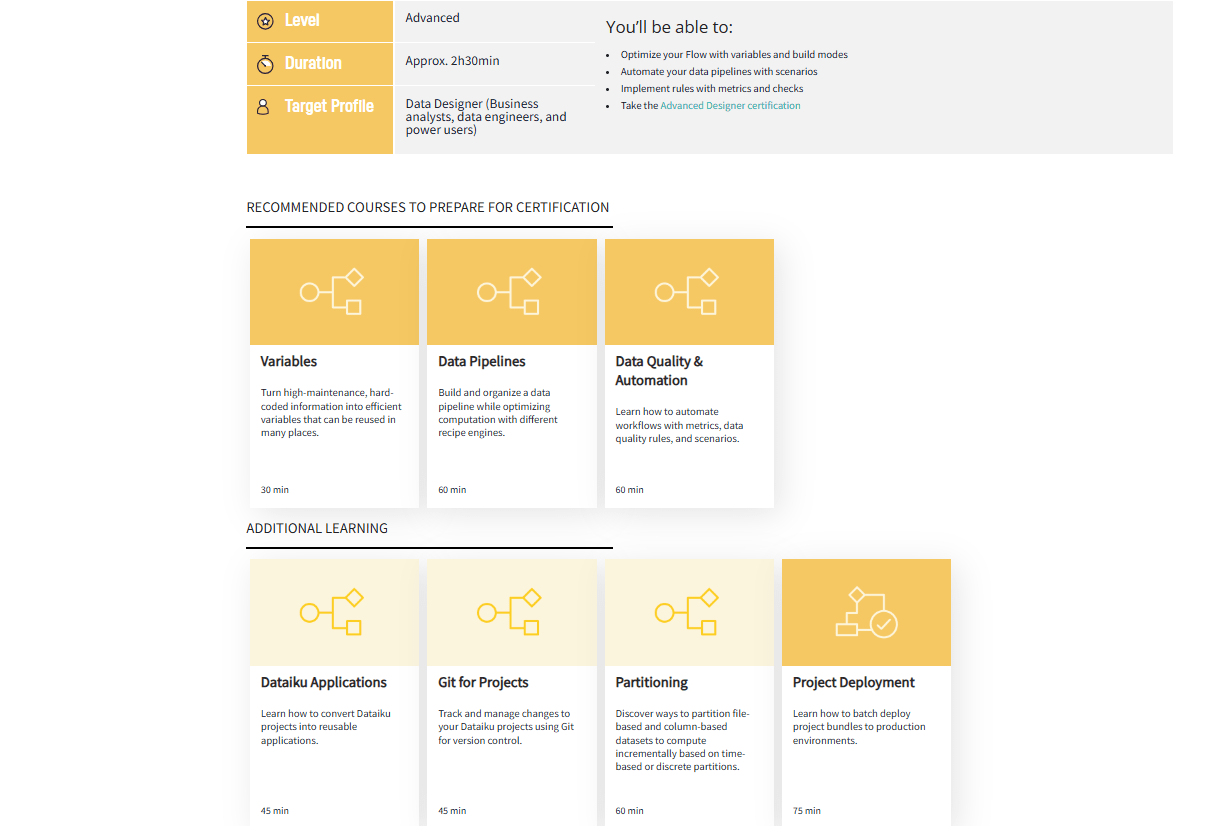
Task: Open the Dataiku Applications flow icon
Action: 332,612
